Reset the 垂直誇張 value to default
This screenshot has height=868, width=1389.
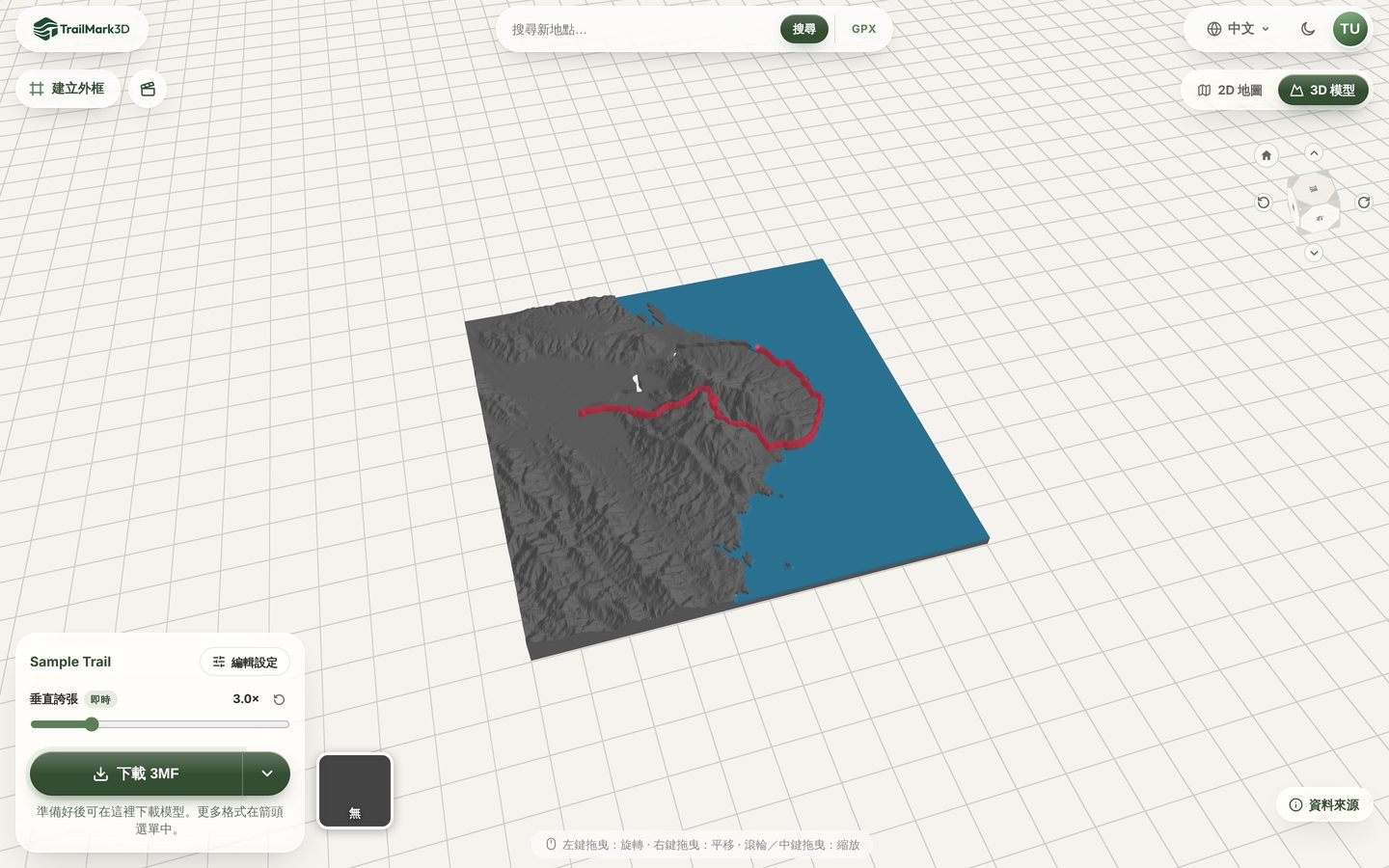tap(279, 699)
